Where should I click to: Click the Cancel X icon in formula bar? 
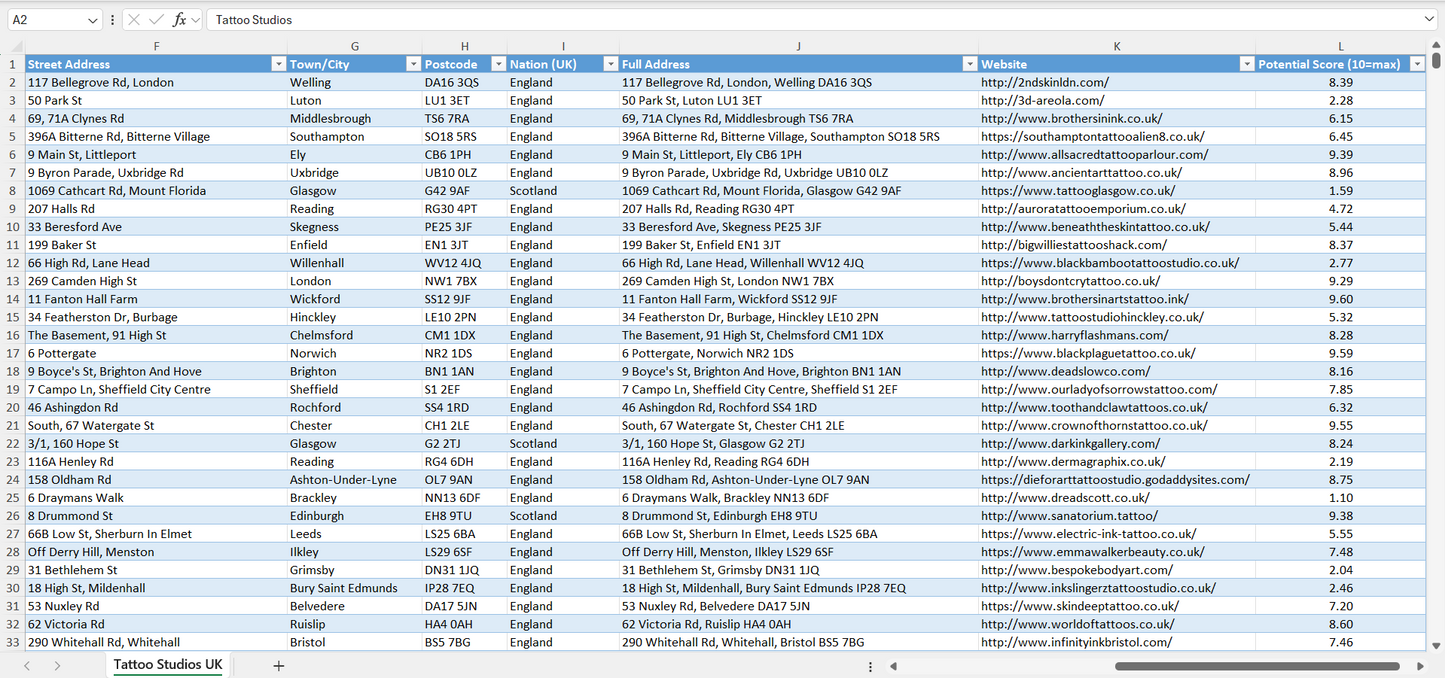tap(134, 20)
